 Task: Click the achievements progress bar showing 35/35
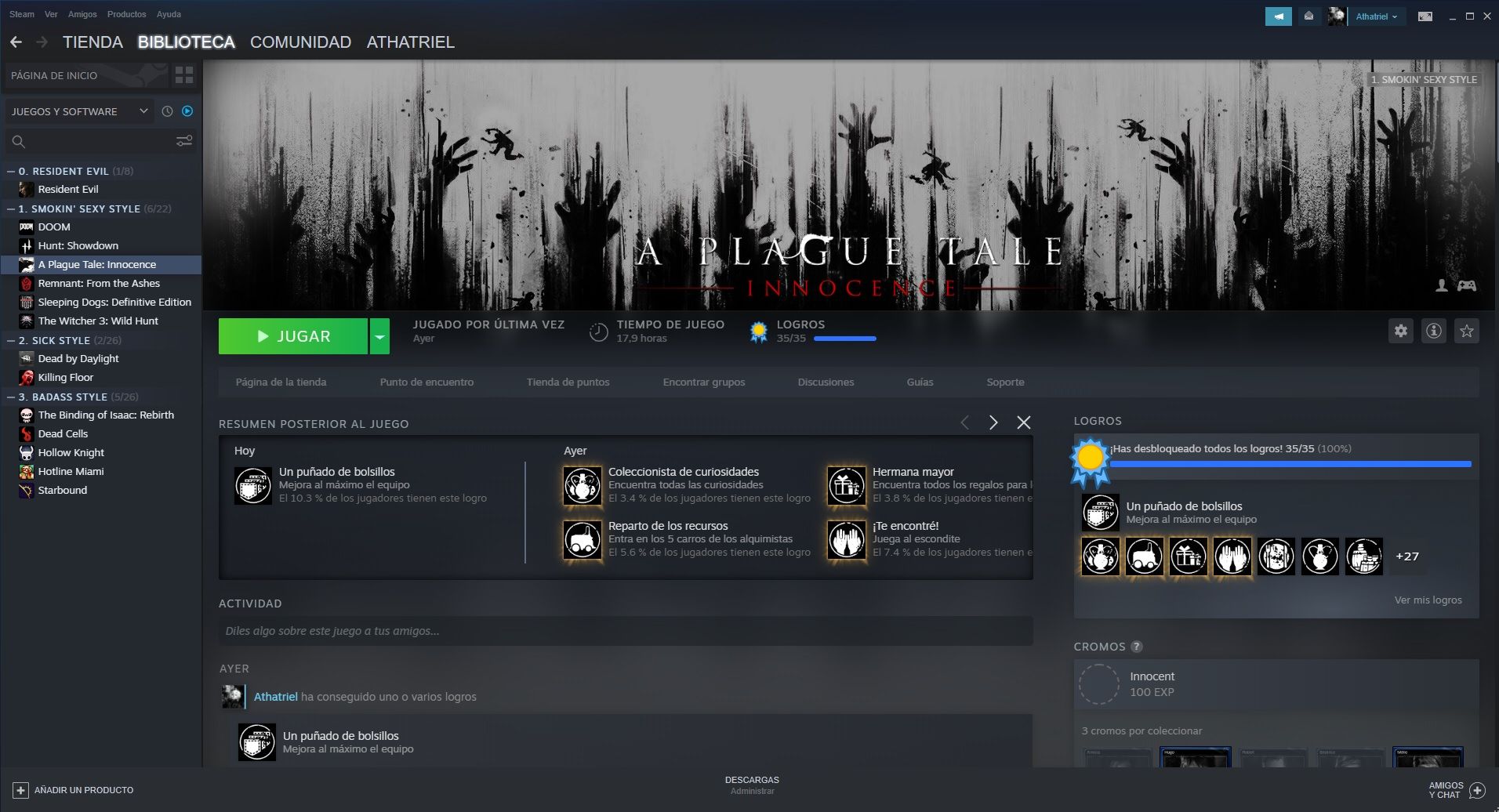pos(845,339)
